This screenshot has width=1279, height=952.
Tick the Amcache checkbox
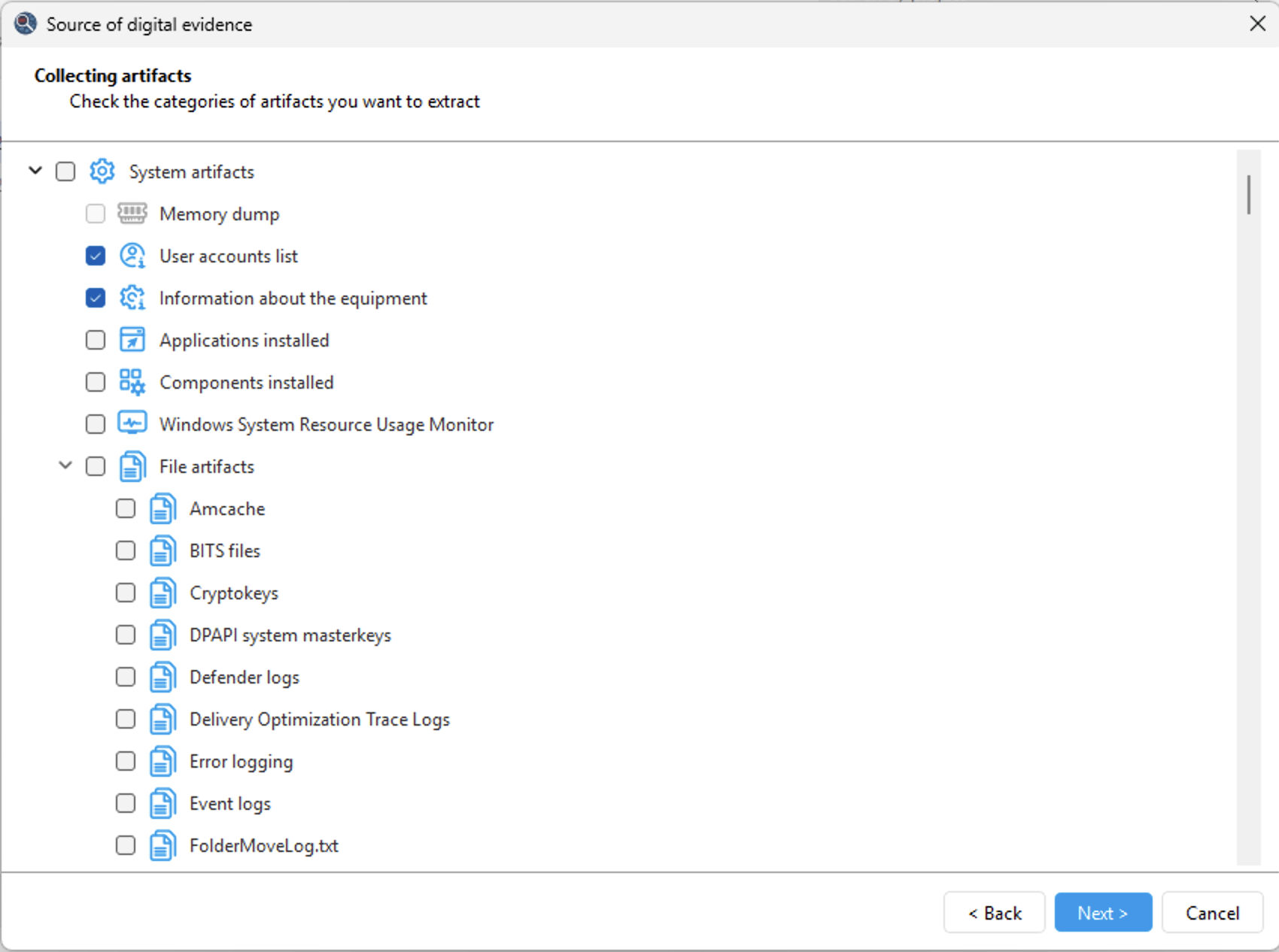(x=126, y=508)
